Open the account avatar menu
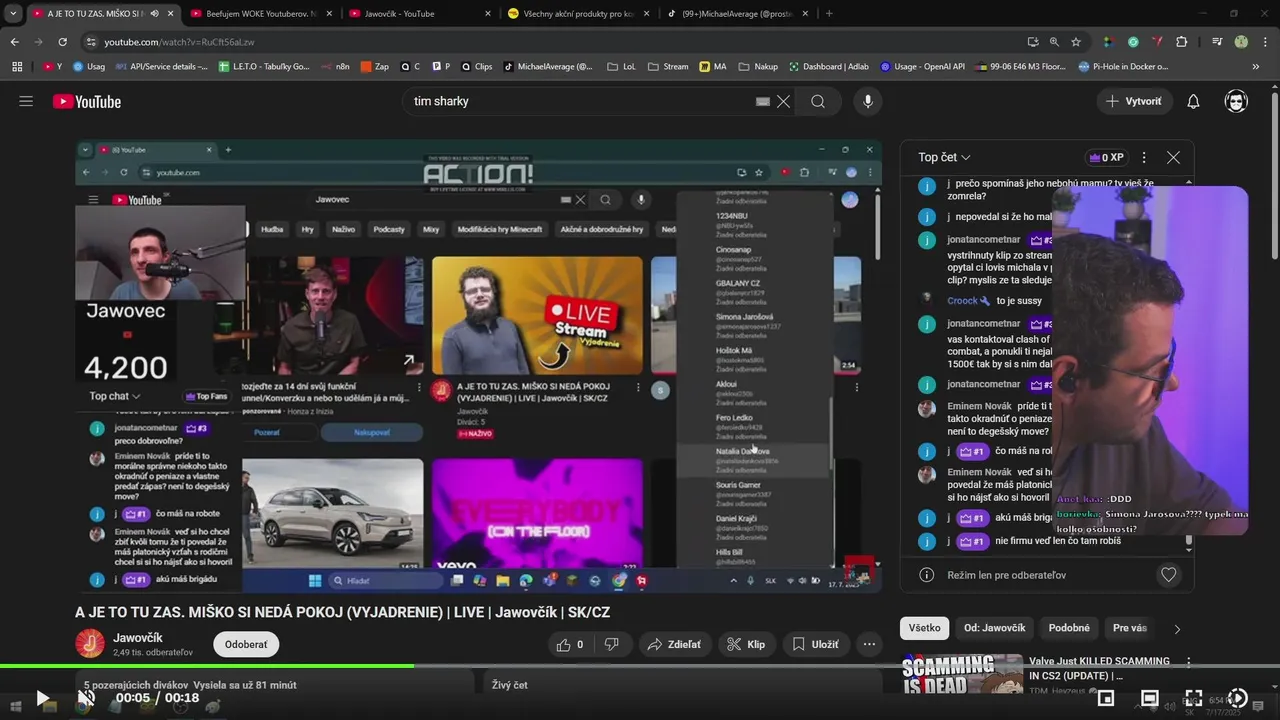 pos(1236,101)
